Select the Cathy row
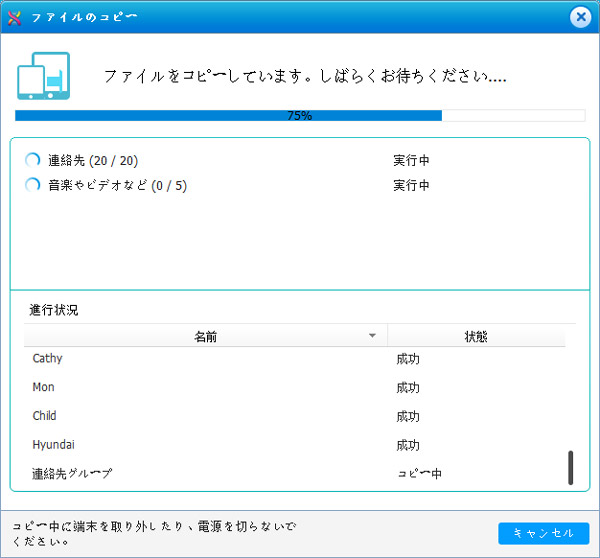600x558 pixels. [x=295, y=359]
